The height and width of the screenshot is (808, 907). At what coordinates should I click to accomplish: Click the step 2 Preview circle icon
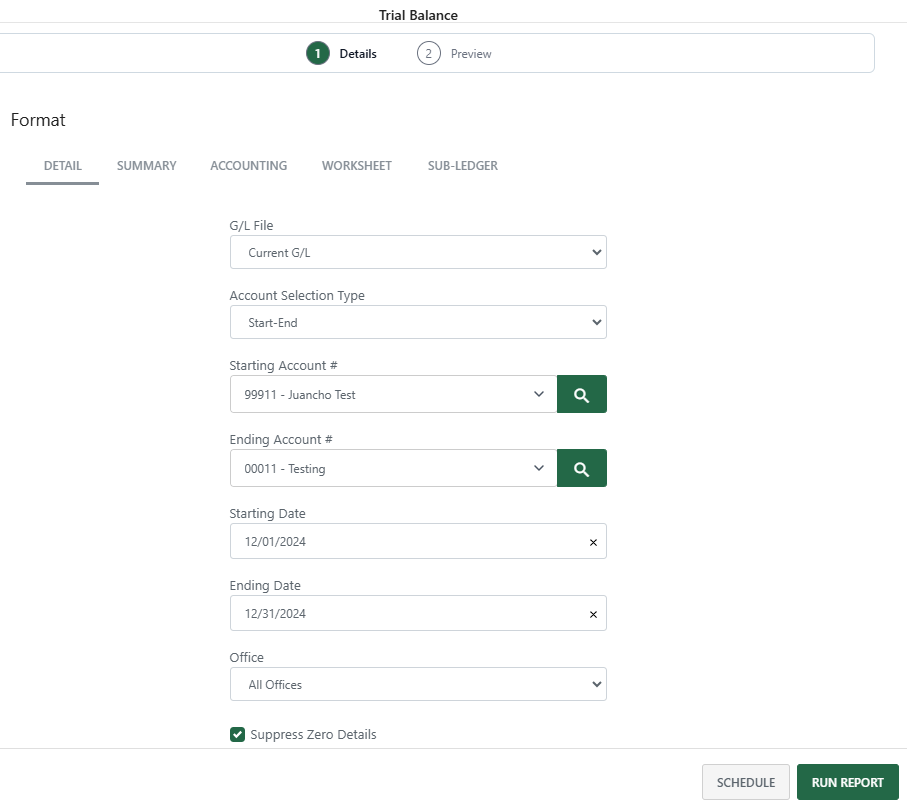click(x=428, y=53)
